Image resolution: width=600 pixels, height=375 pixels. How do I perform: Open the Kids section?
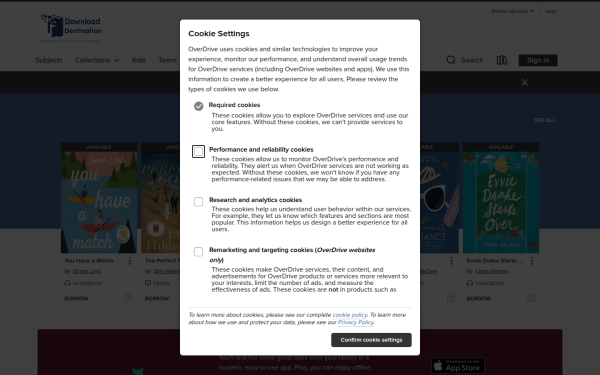click(x=139, y=60)
